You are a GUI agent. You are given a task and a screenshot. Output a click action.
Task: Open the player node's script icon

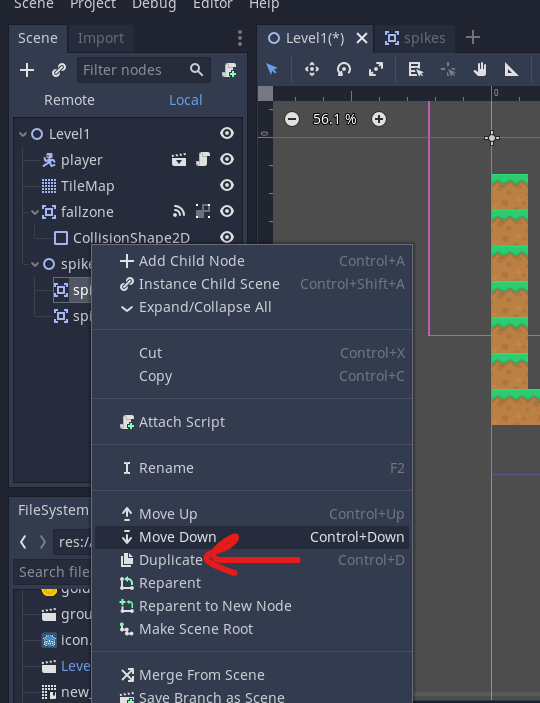(203, 159)
